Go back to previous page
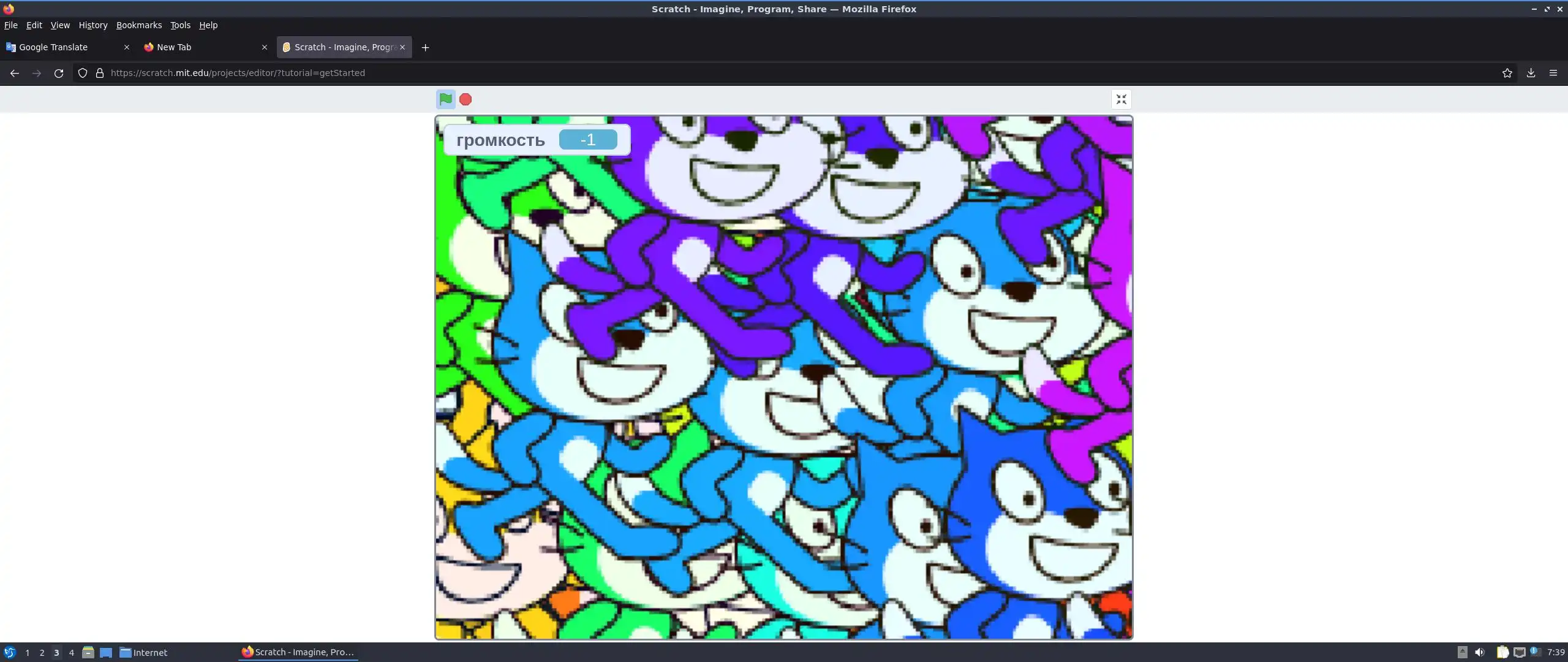 15,73
